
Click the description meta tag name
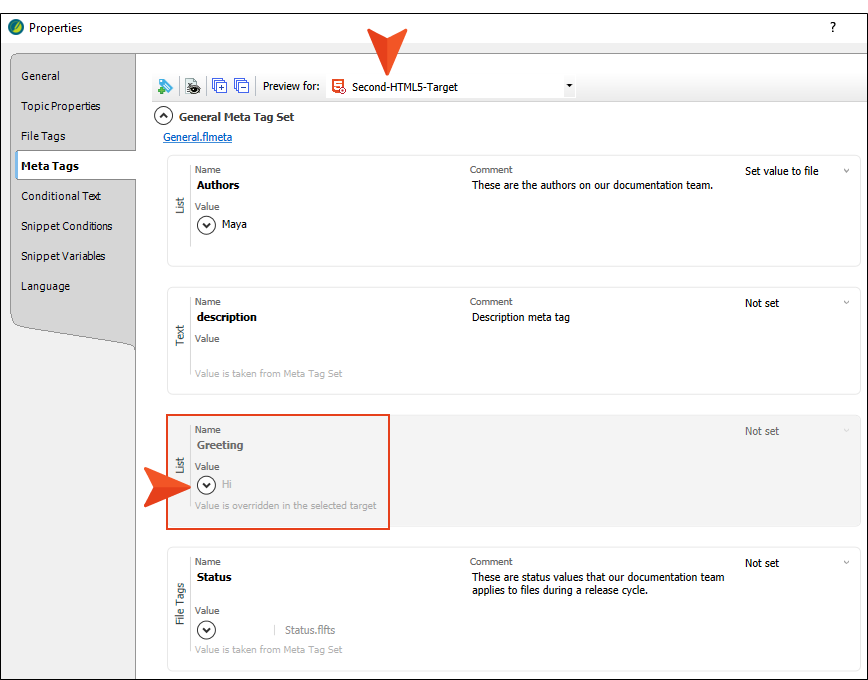point(227,317)
